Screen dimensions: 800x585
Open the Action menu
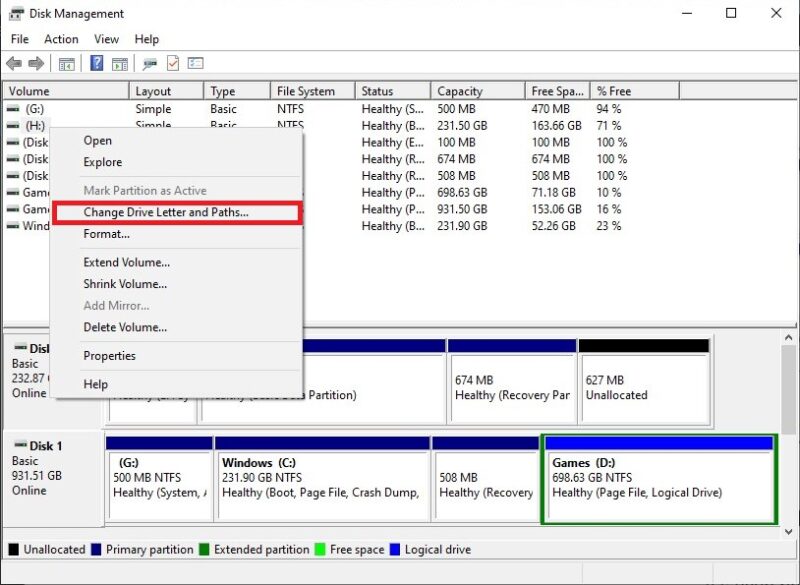coord(61,39)
